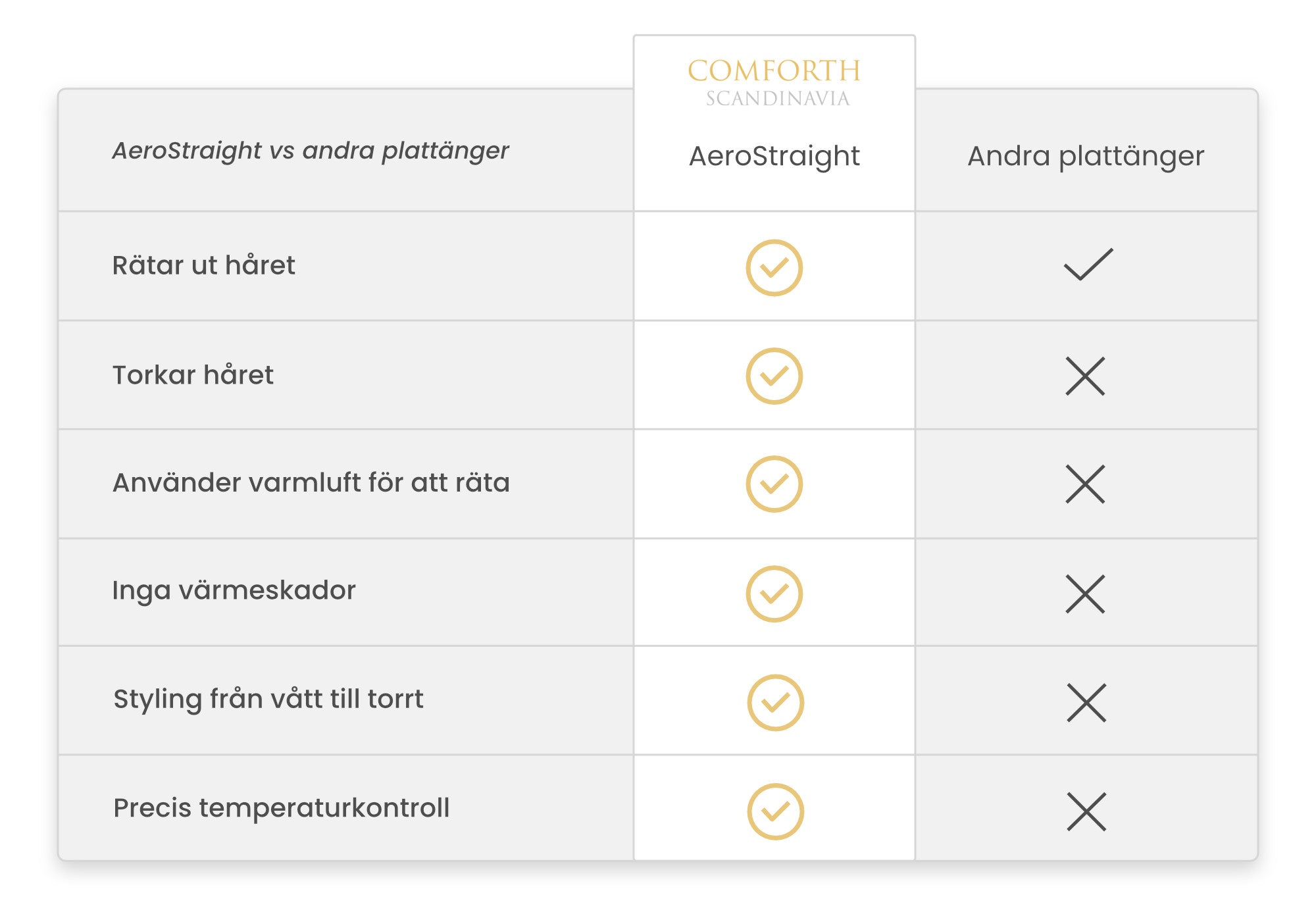The width and height of the screenshot is (1316, 918).
Task: Click the X for Använder varmluft row
Action: [x=1085, y=484]
